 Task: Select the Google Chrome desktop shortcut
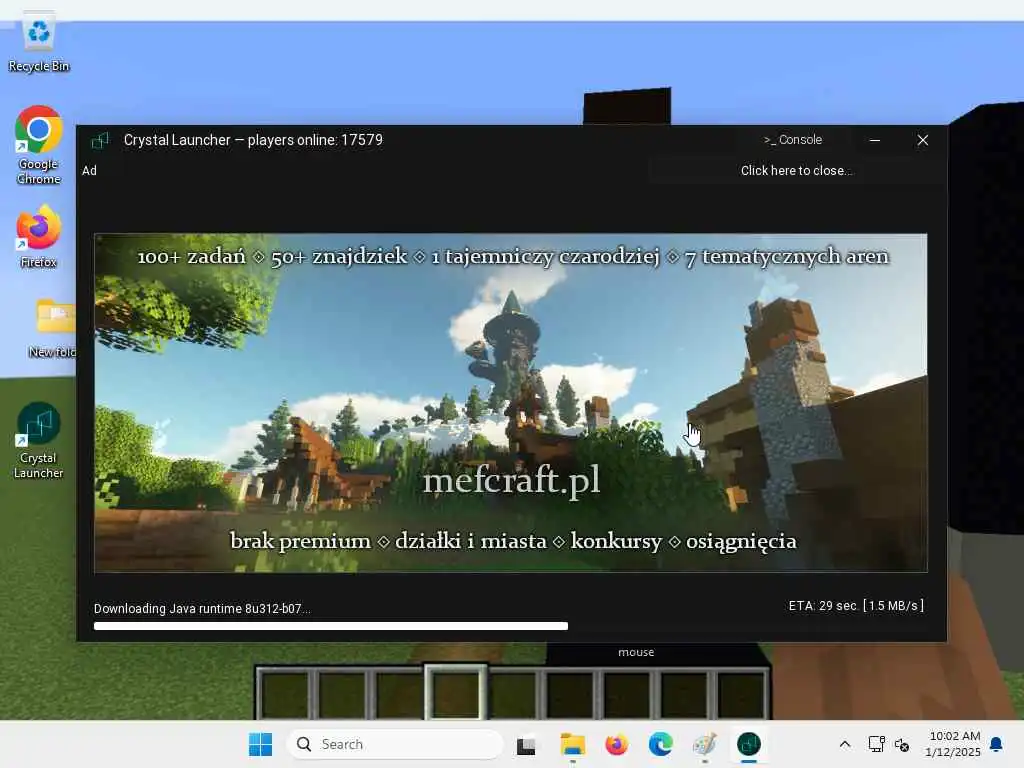tap(39, 145)
